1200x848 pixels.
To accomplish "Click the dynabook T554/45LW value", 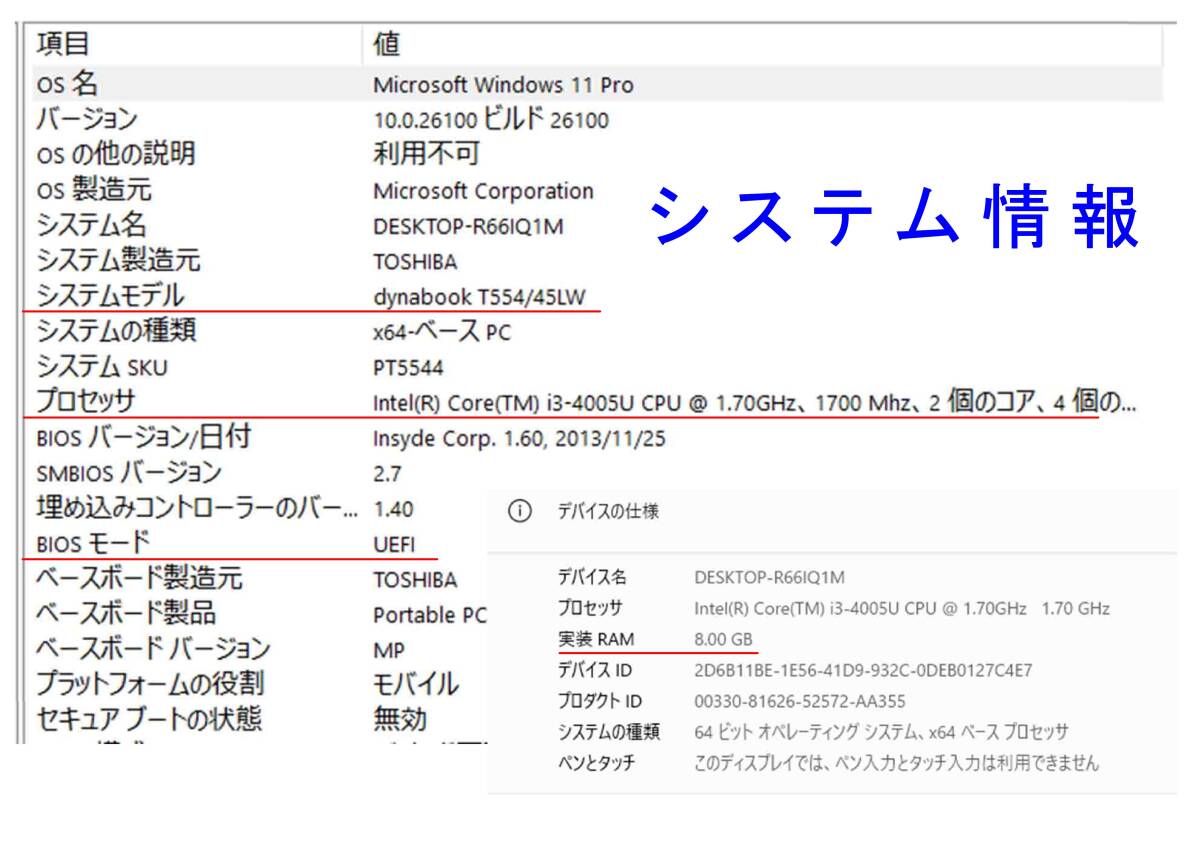I will (480, 297).
